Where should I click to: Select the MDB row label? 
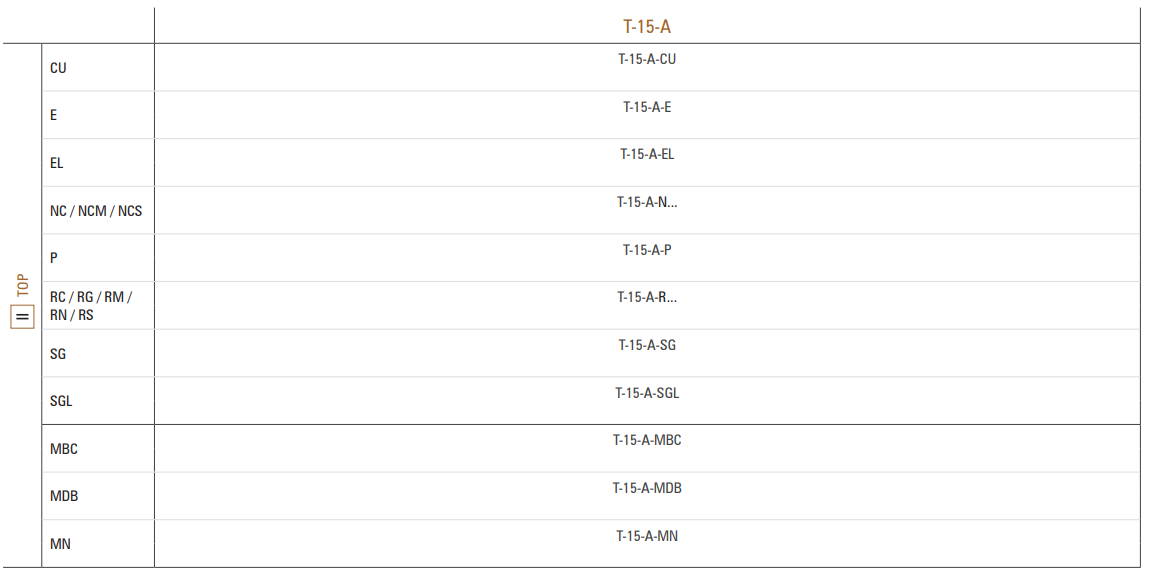(x=64, y=497)
